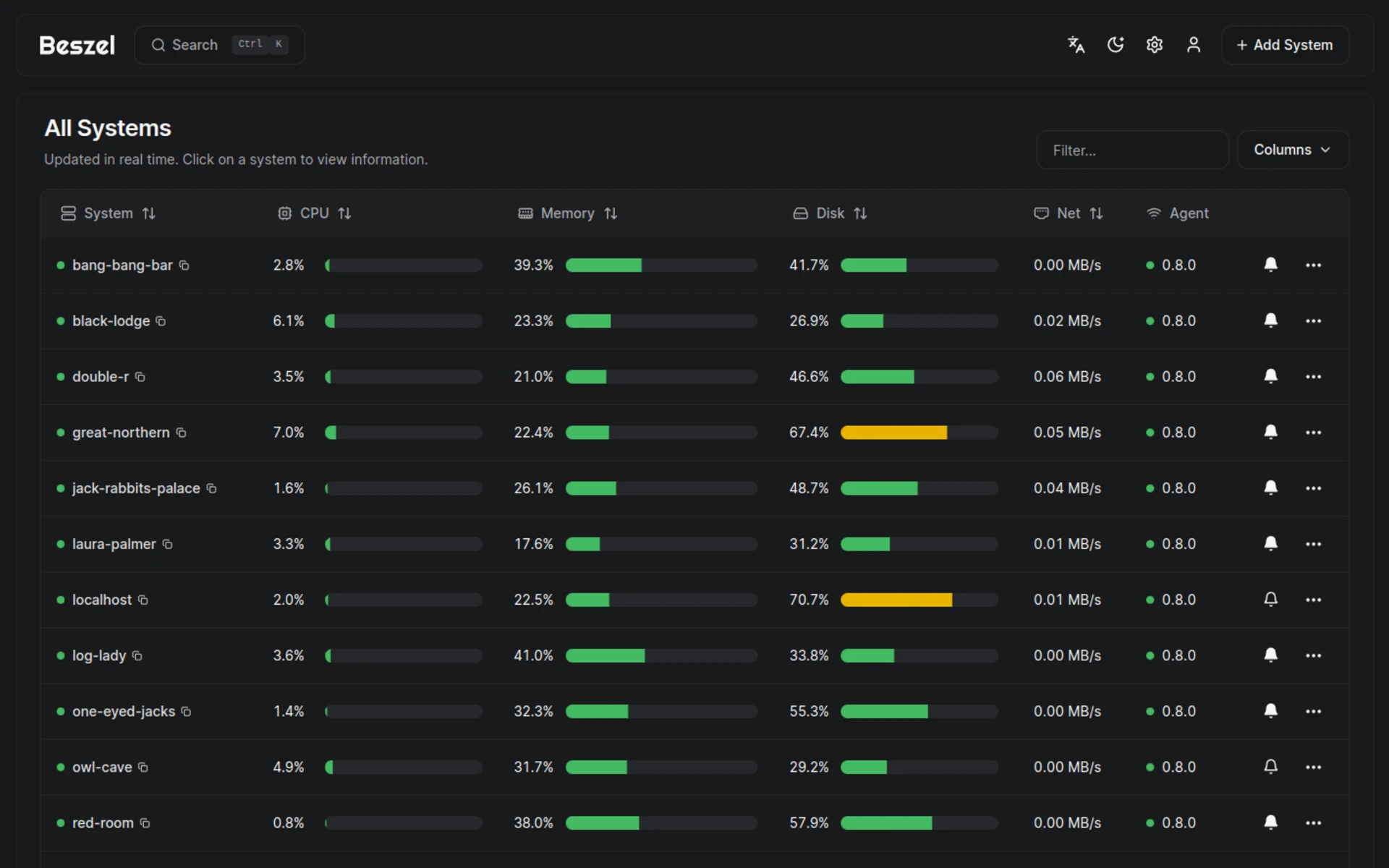Open user account icon

(x=1194, y=45)
